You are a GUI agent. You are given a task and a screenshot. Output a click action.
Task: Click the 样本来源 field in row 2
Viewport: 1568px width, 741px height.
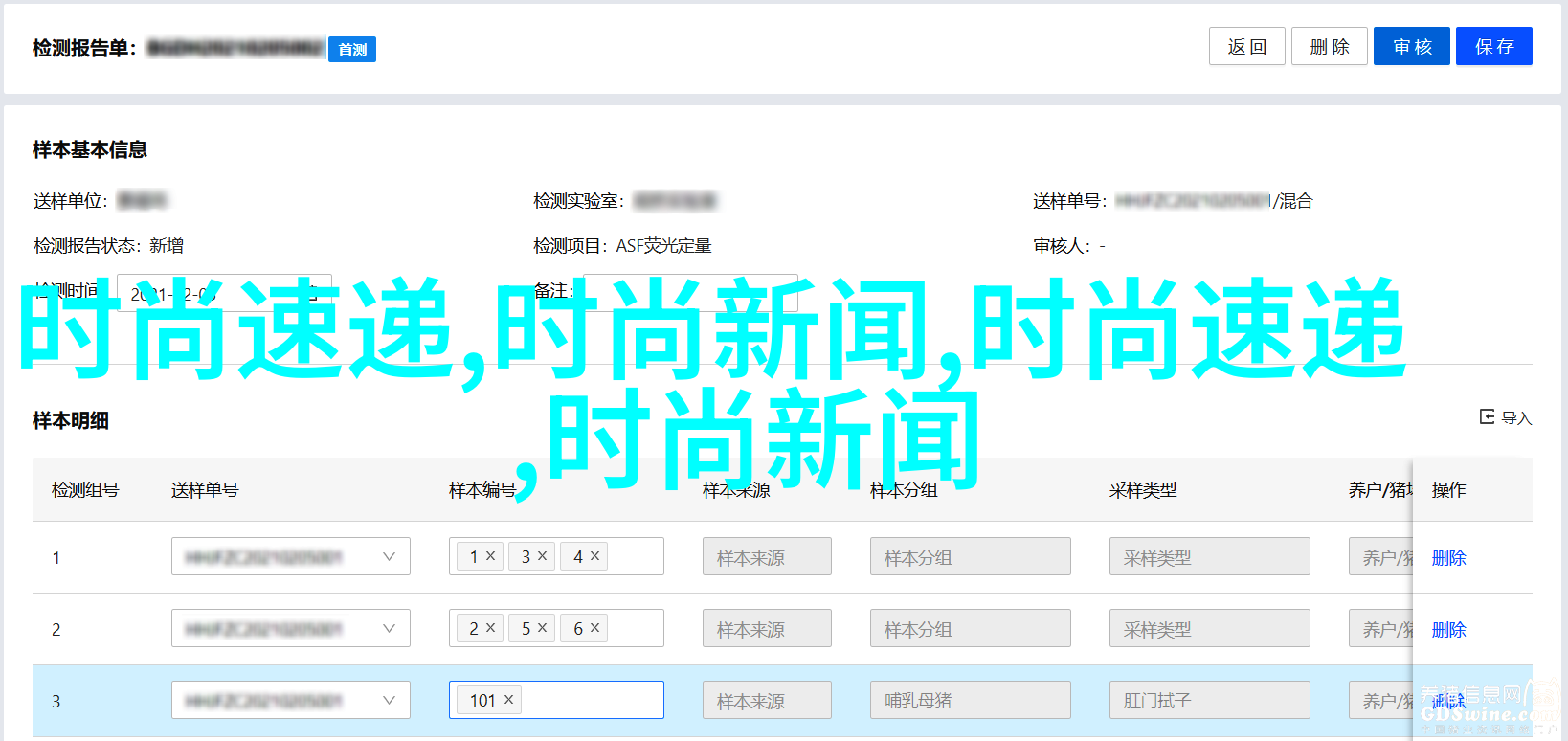point(767,628)
